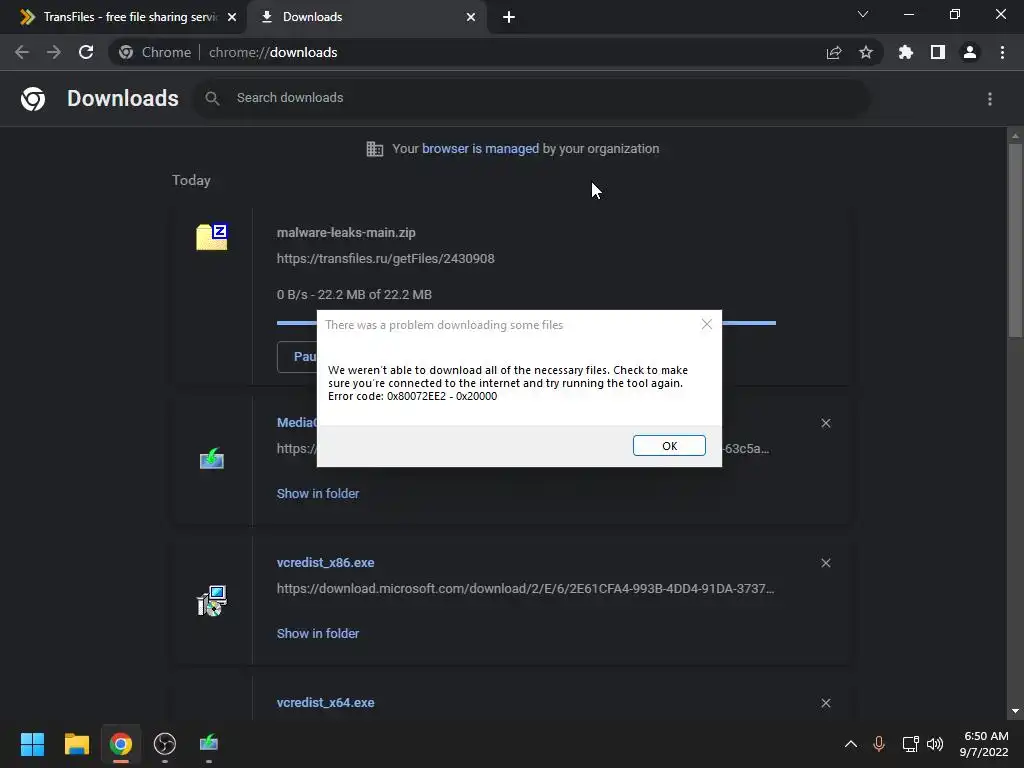
Task: Open the clock showing 6:50 AM
Action: 984,744
